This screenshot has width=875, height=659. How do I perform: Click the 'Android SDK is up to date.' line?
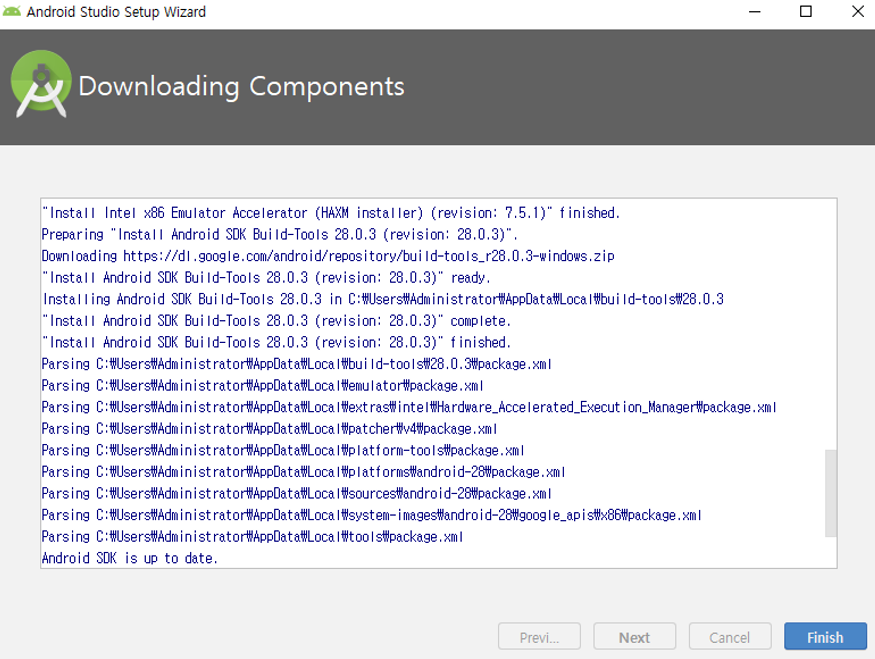(x=129, y=558)
